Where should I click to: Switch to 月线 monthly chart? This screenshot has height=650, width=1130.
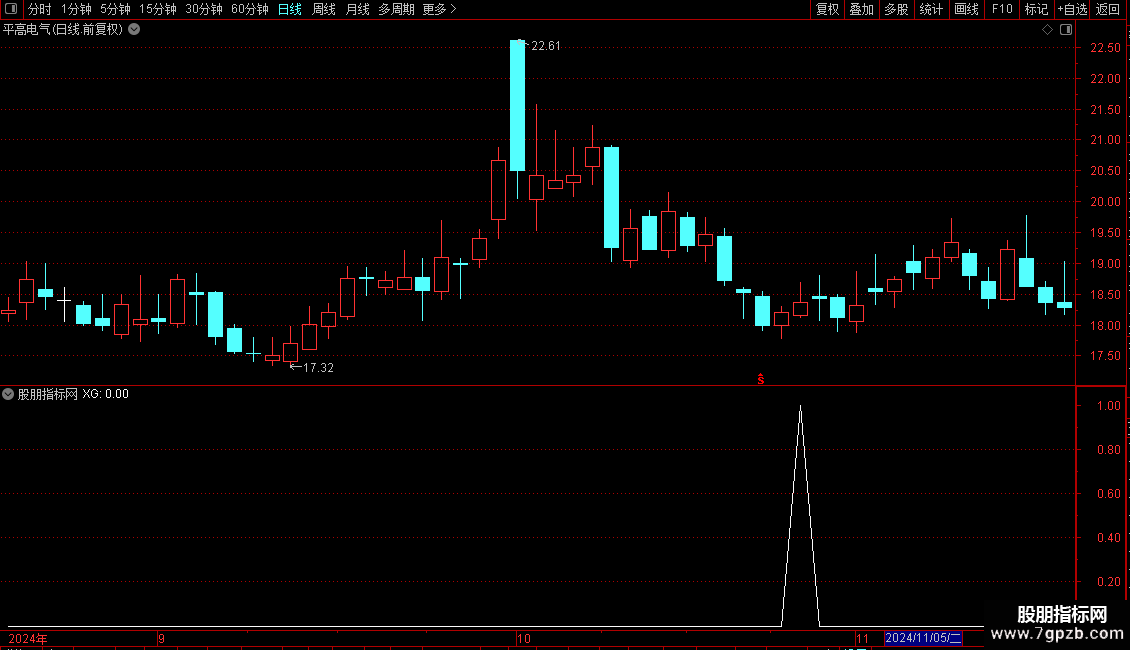tap(357, 9)
